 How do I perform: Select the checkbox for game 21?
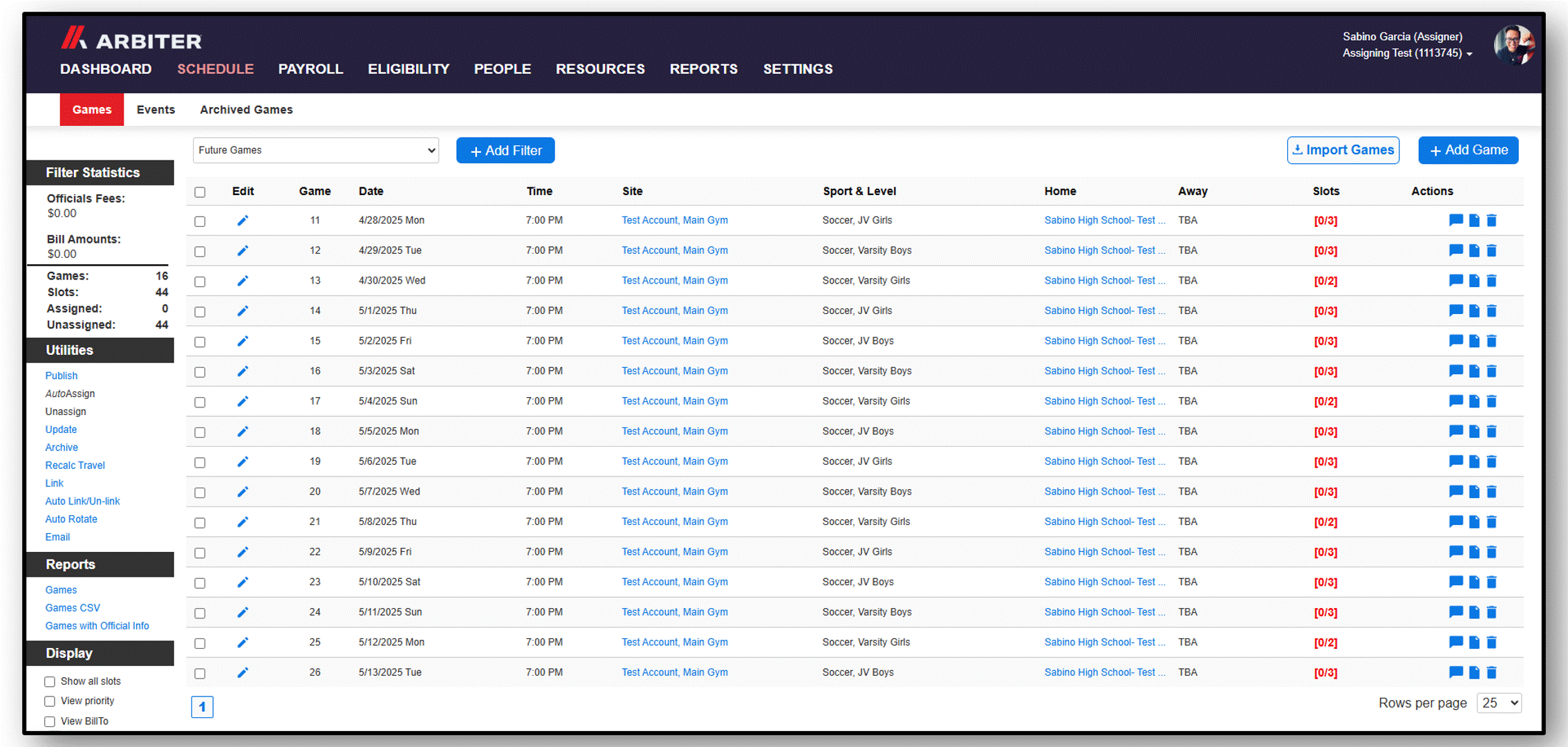tap(200, 523)
